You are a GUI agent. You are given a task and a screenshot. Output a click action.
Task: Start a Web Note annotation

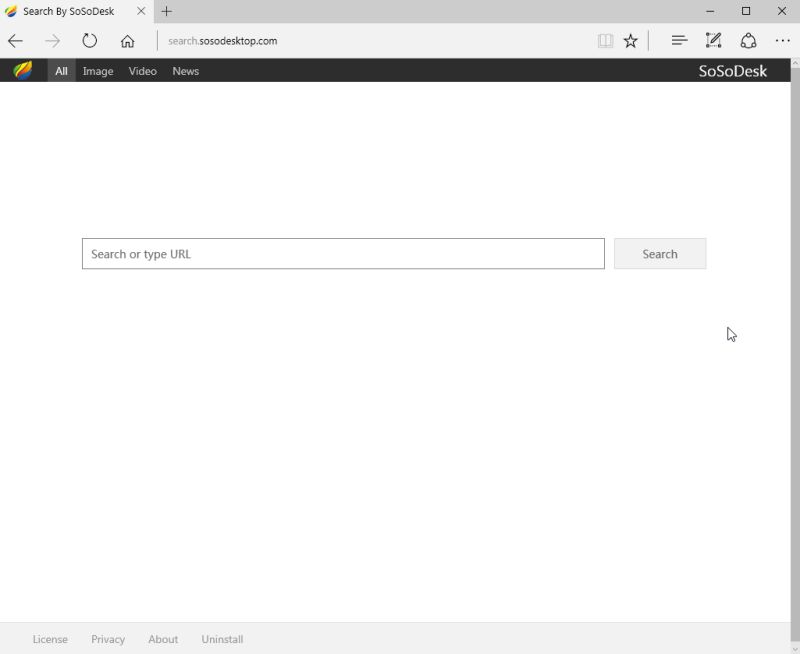tap(713, 40)
